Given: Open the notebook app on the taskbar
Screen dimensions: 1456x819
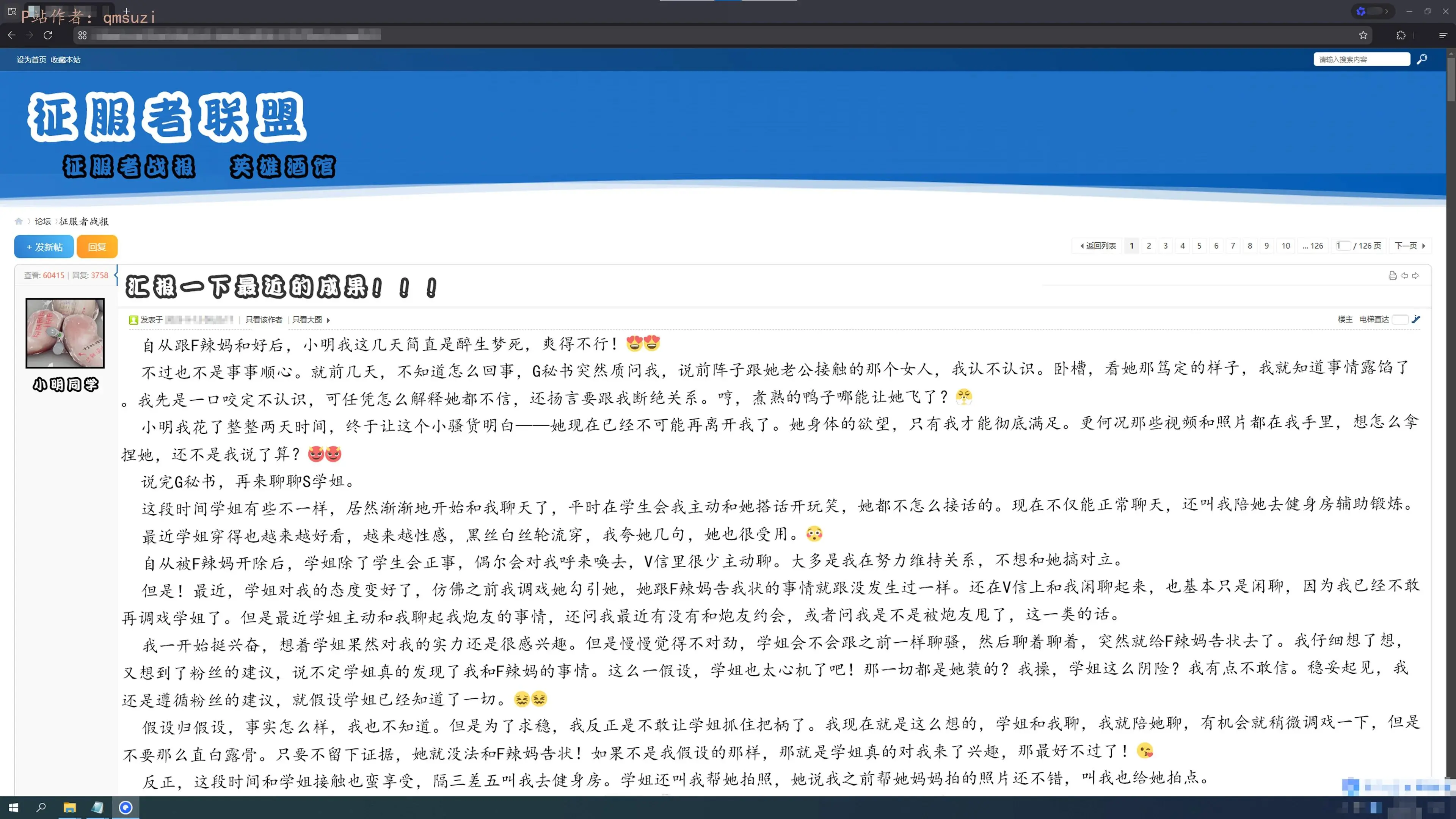Looking at the screenshot, I should click(97, 808).
